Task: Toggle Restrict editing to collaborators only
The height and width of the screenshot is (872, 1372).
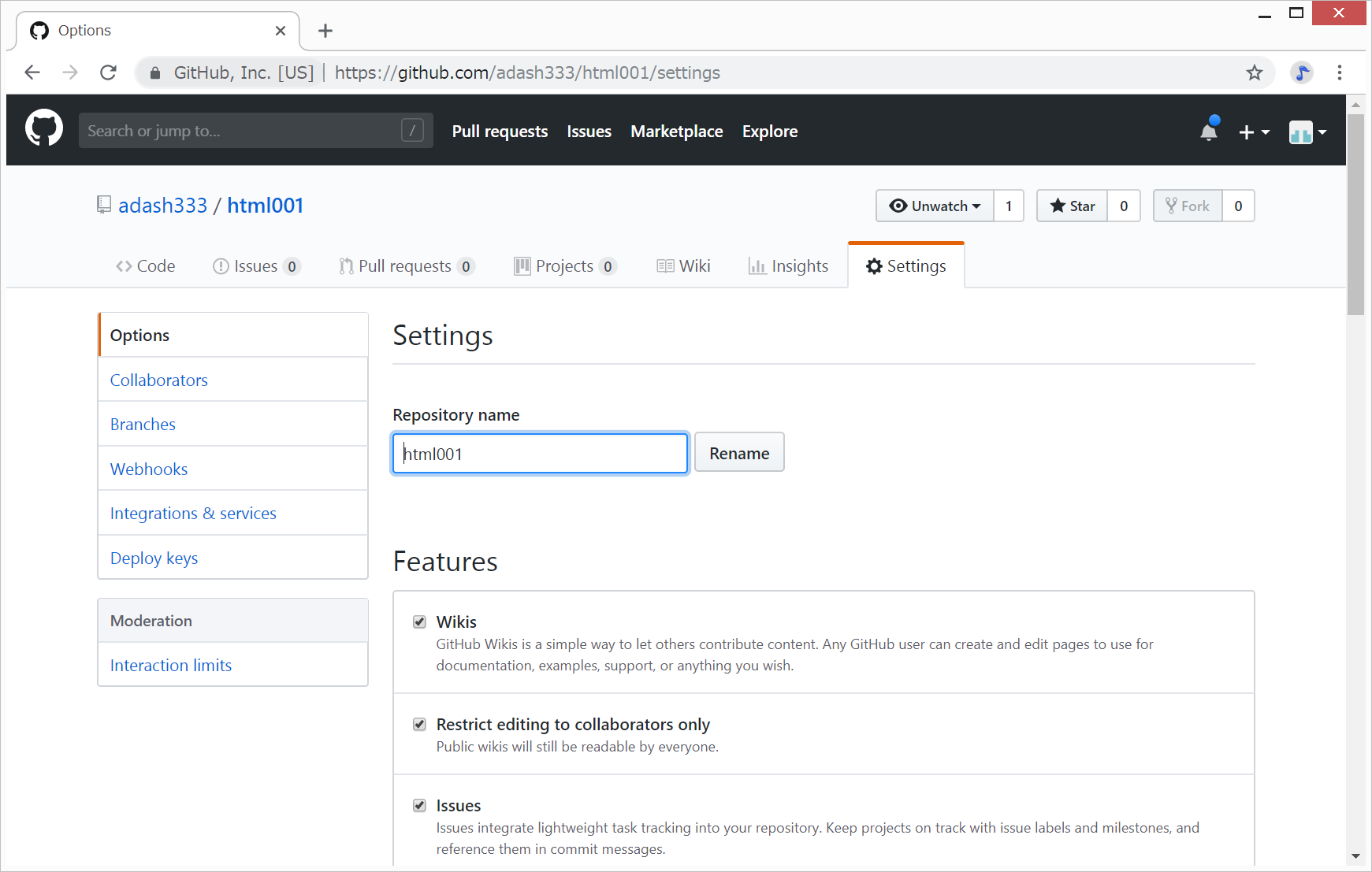Action: pyautogui.click(x=419, y=725)
